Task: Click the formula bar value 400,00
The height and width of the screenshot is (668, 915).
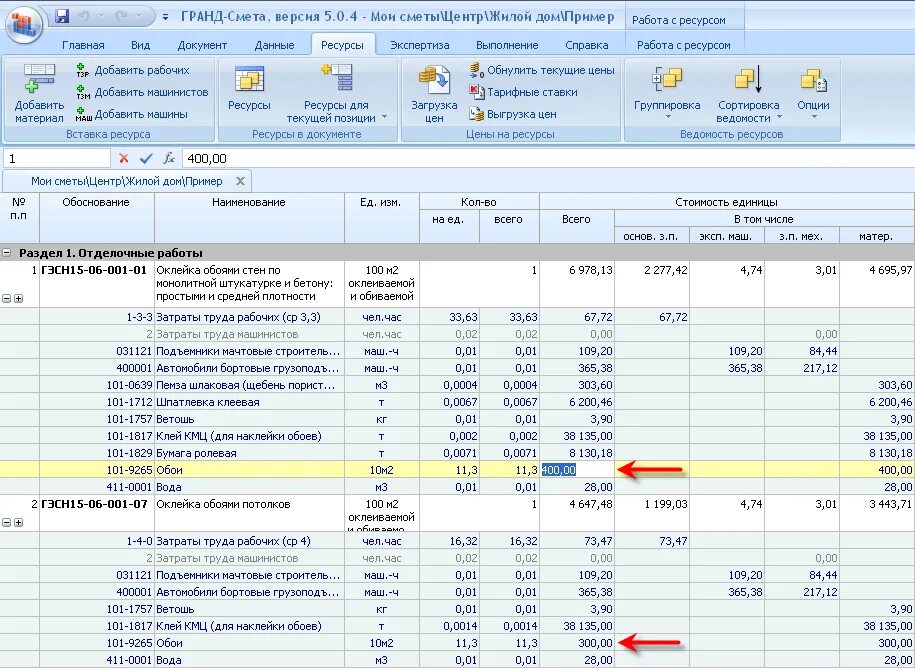Action: (x=207, y=158)
